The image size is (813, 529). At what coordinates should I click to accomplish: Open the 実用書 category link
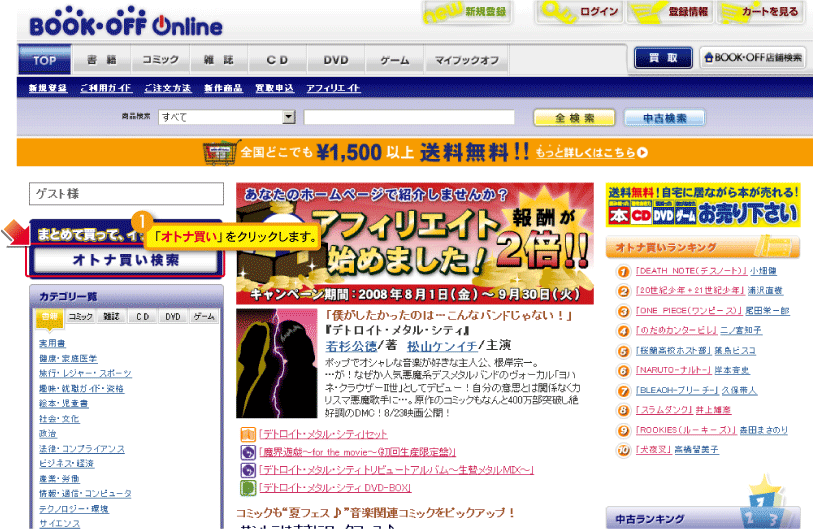(52, 343)
